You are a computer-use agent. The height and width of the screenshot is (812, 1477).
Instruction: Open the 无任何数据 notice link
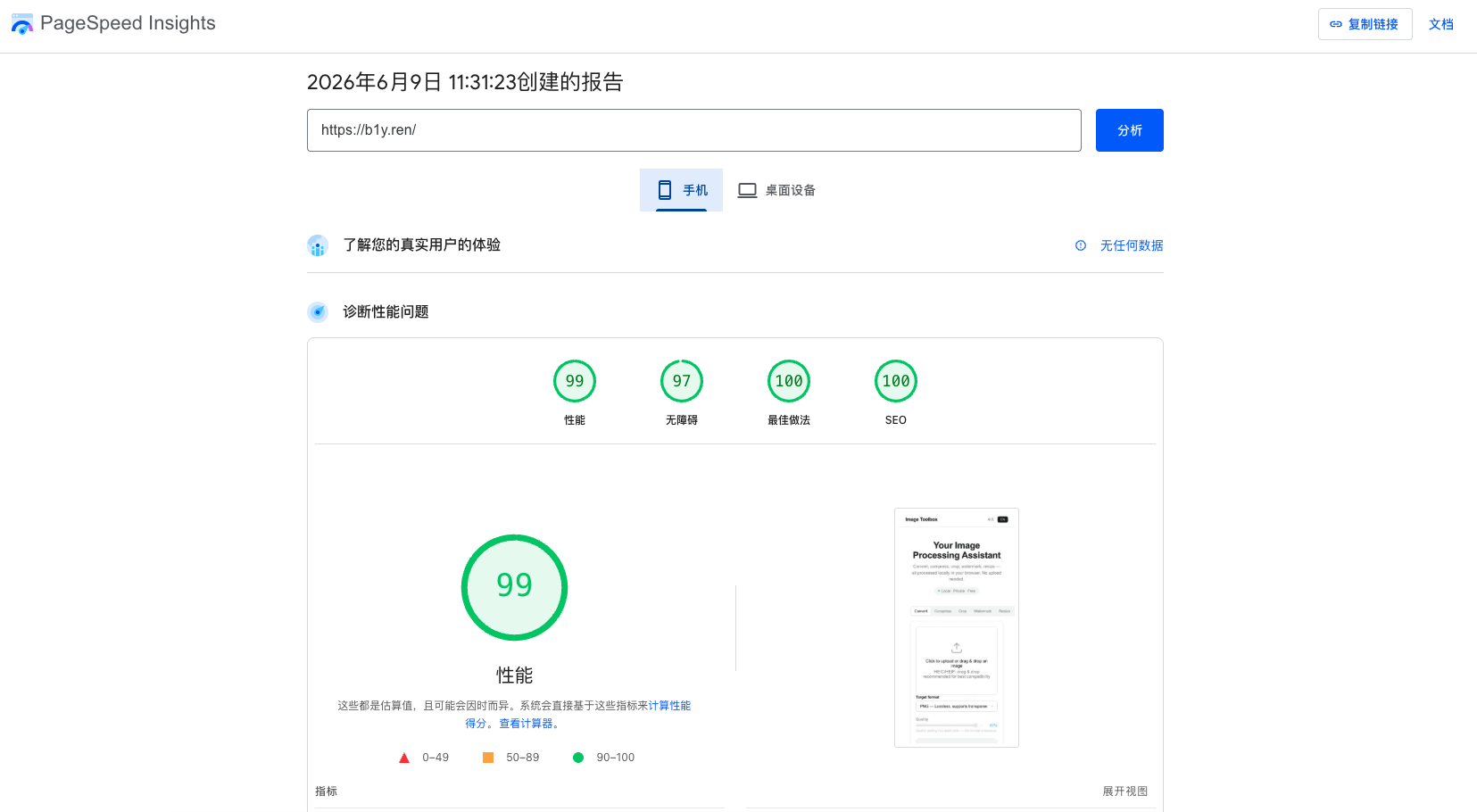click(x=1131, y=245)
